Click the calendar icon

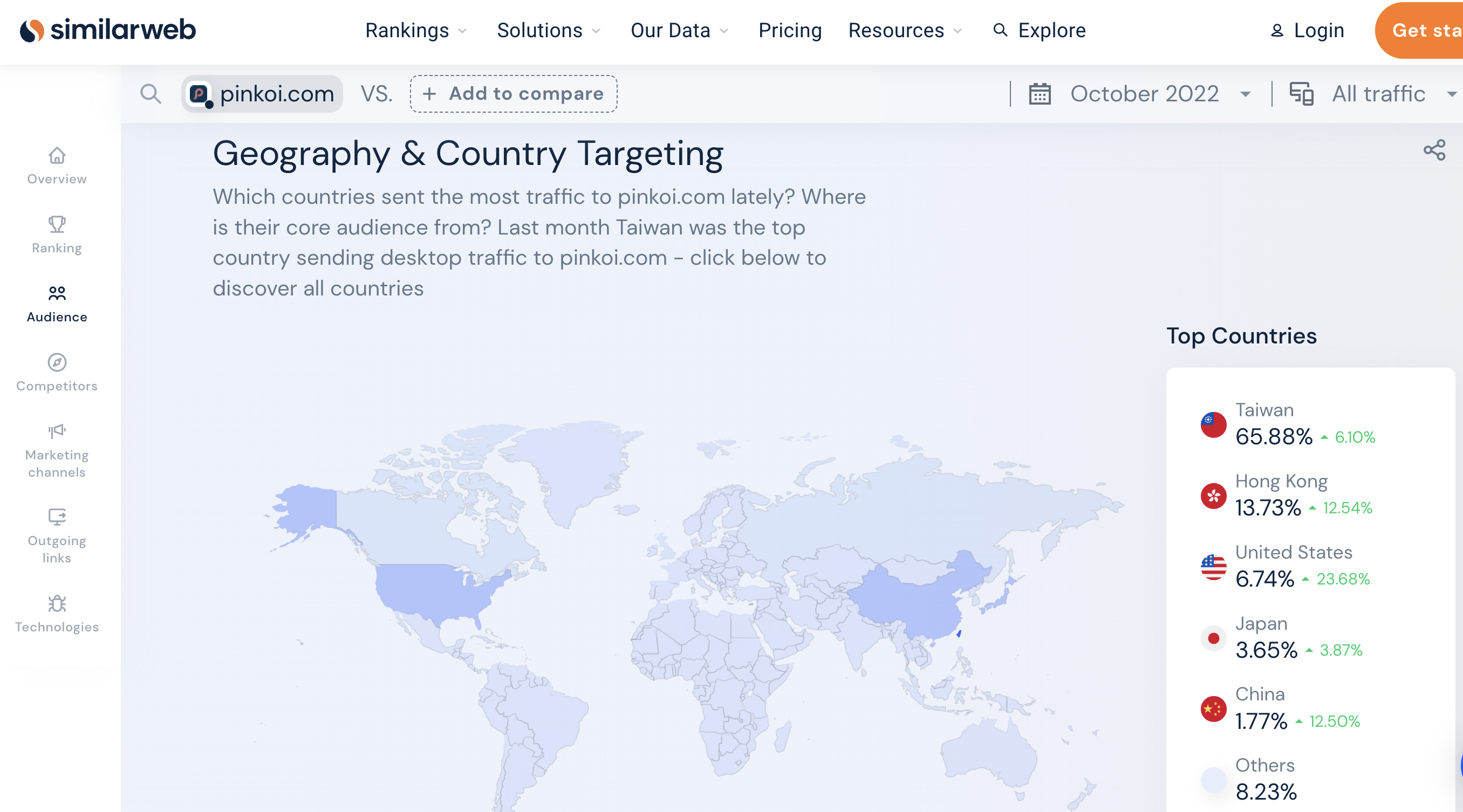1040,94
